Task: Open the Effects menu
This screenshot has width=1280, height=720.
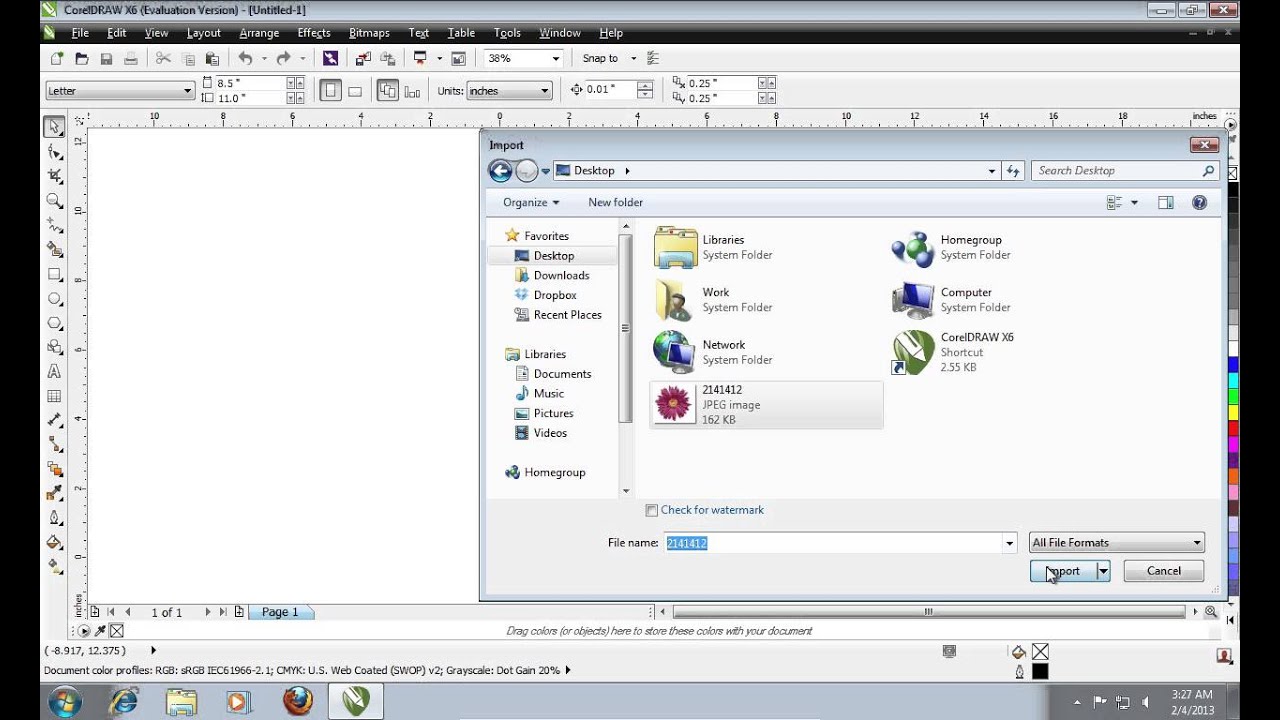Action: (x=314, y=33)
